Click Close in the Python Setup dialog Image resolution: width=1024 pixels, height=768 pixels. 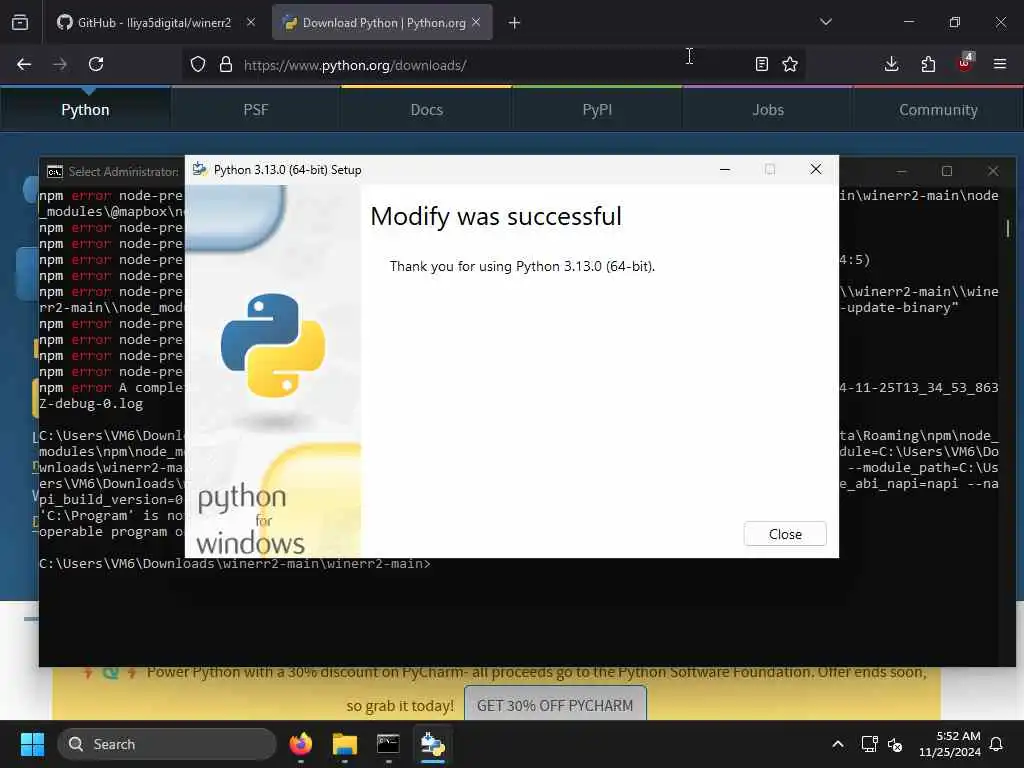[x=784, y=534]
